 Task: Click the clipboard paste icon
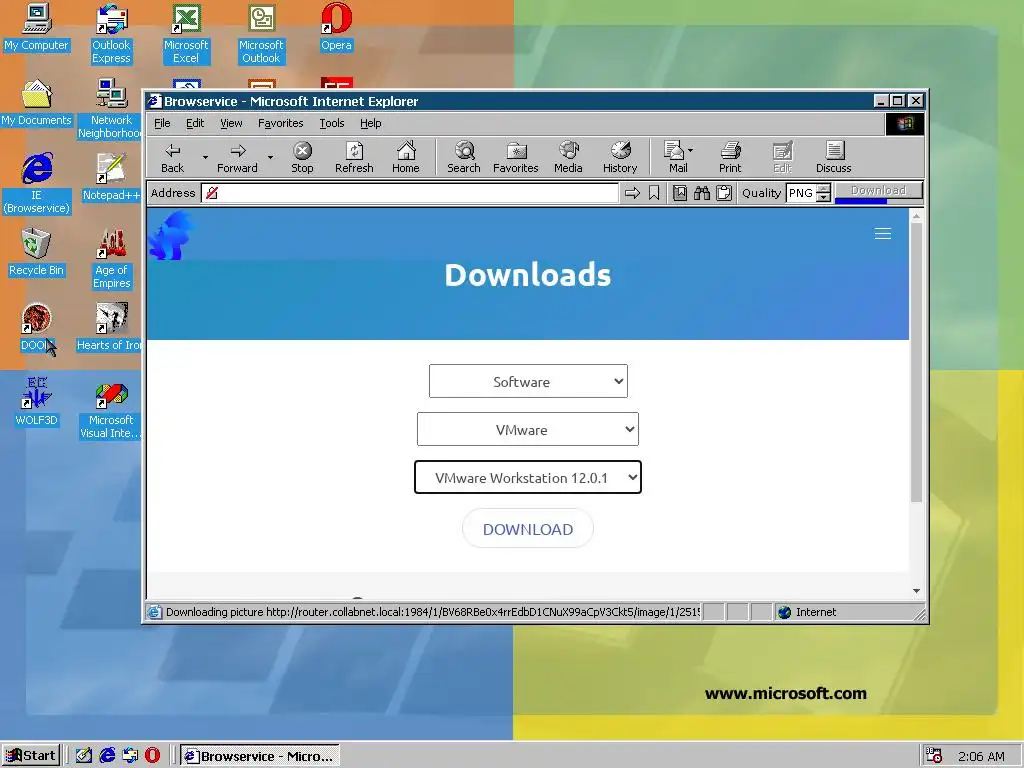(x=724, y=193)
